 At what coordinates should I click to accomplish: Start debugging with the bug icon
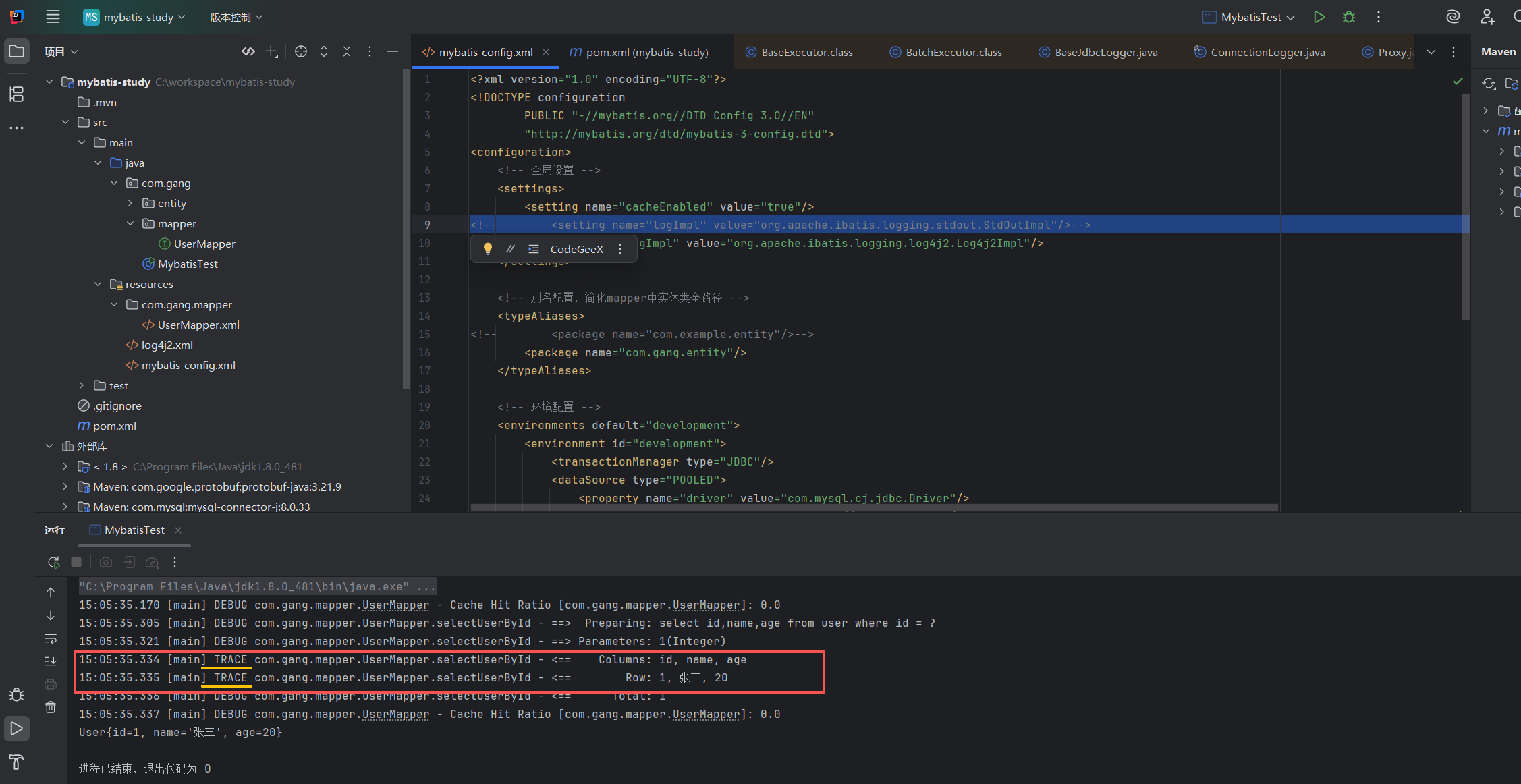[x=1349, y=17]
